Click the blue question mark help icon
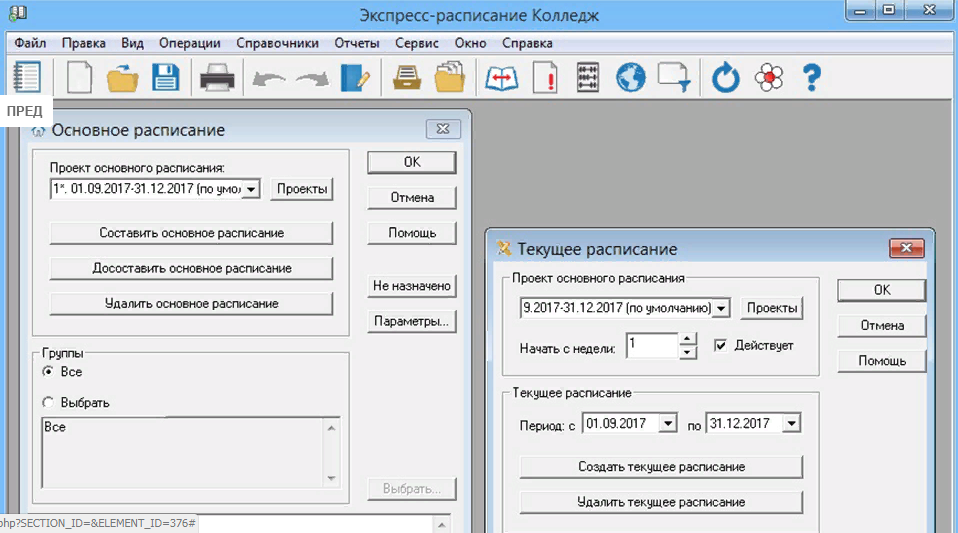The image size is (958, 533). [x=811, y=78]
